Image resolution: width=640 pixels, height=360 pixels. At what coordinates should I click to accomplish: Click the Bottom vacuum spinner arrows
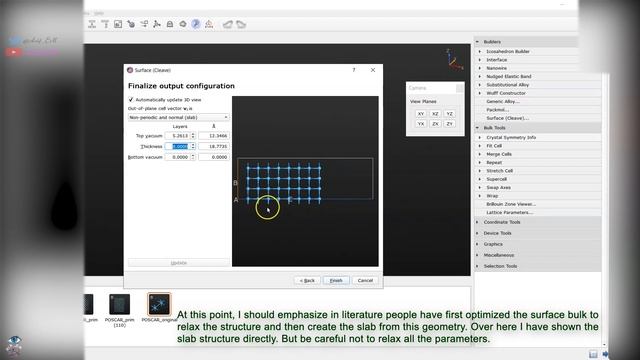tap(193, 157)
